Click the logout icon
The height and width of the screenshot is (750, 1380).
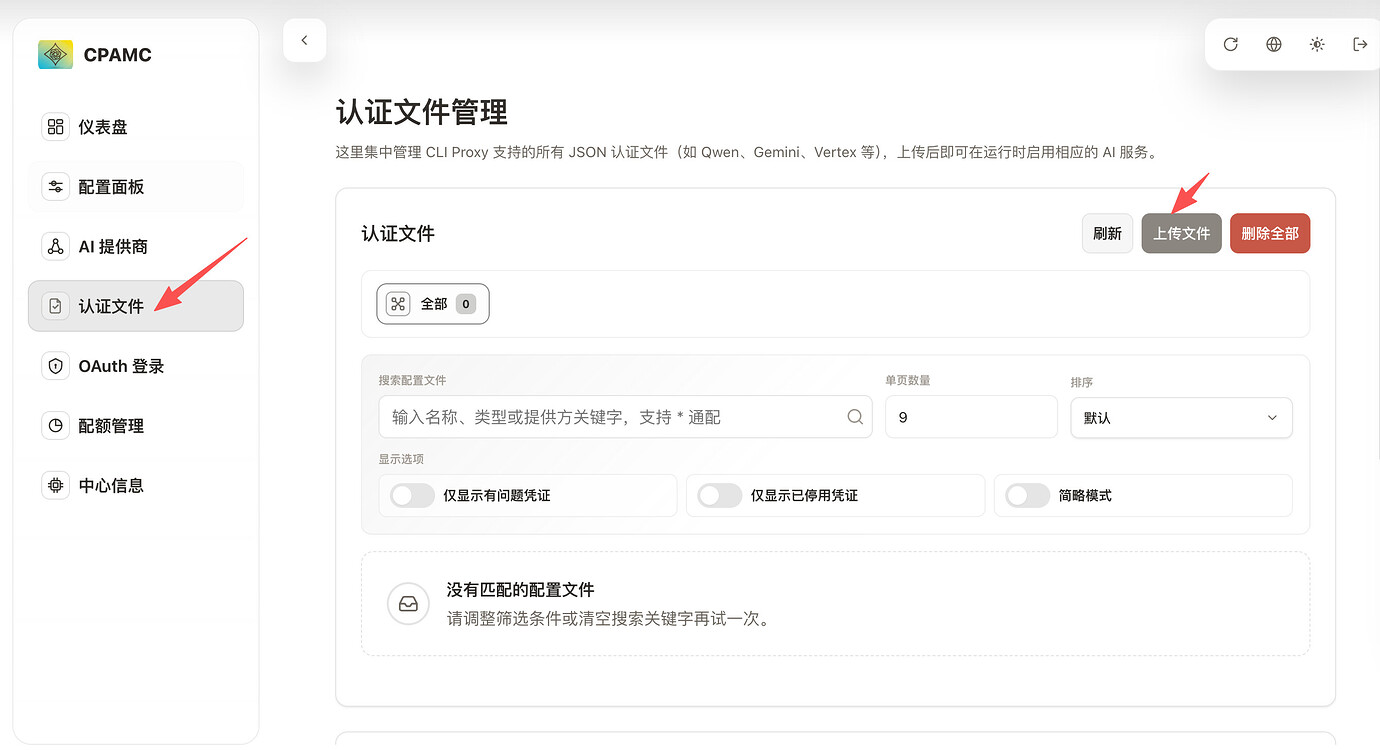coord(1360,44)
